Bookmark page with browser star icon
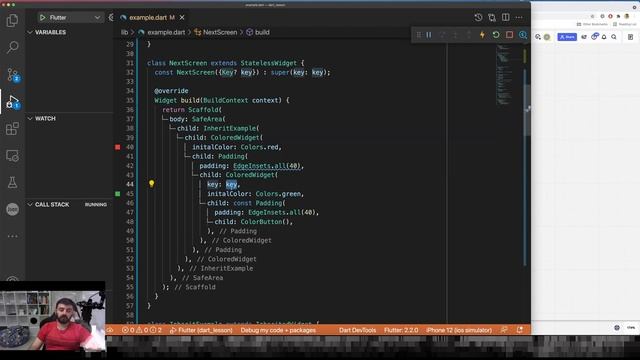This screenshot has height=360, width=640. click(x=592, y=16)
